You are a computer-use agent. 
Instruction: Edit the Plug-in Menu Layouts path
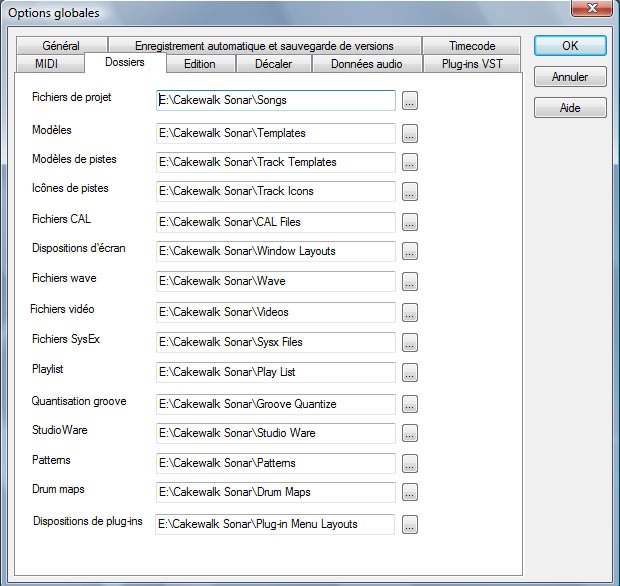click(x=275, y=524)
